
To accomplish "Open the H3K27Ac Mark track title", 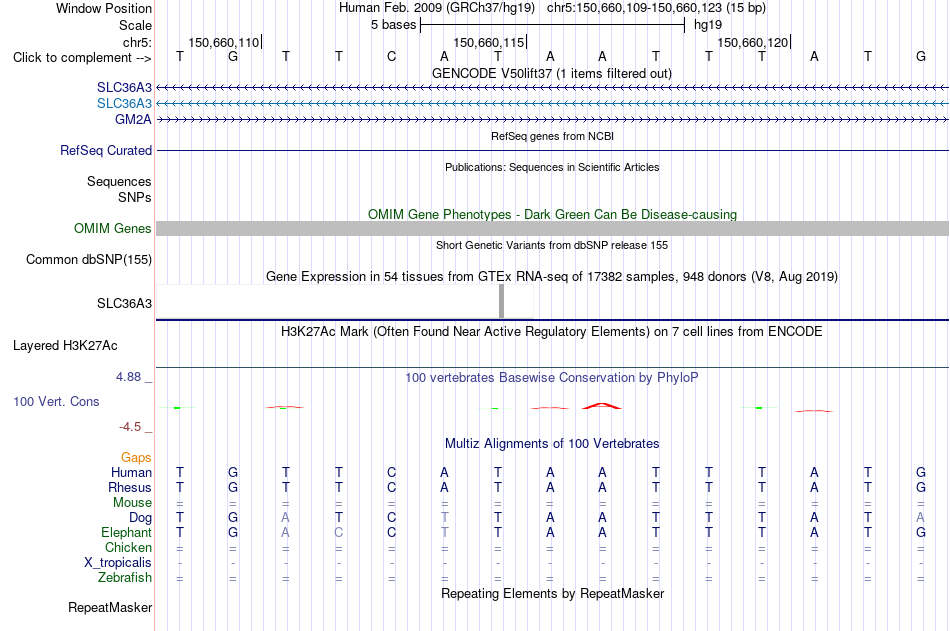I will (552, 332).
